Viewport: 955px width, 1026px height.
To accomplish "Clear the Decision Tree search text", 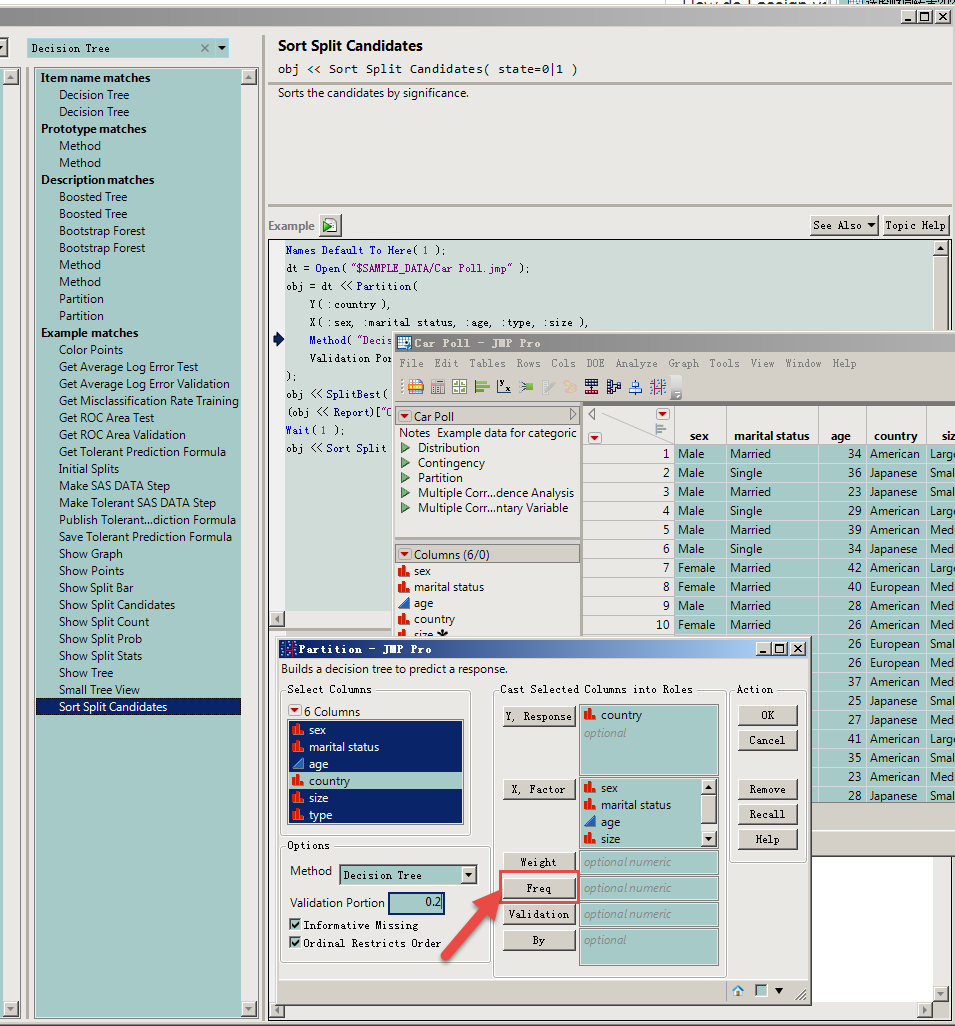I will [x=205, y=48].
